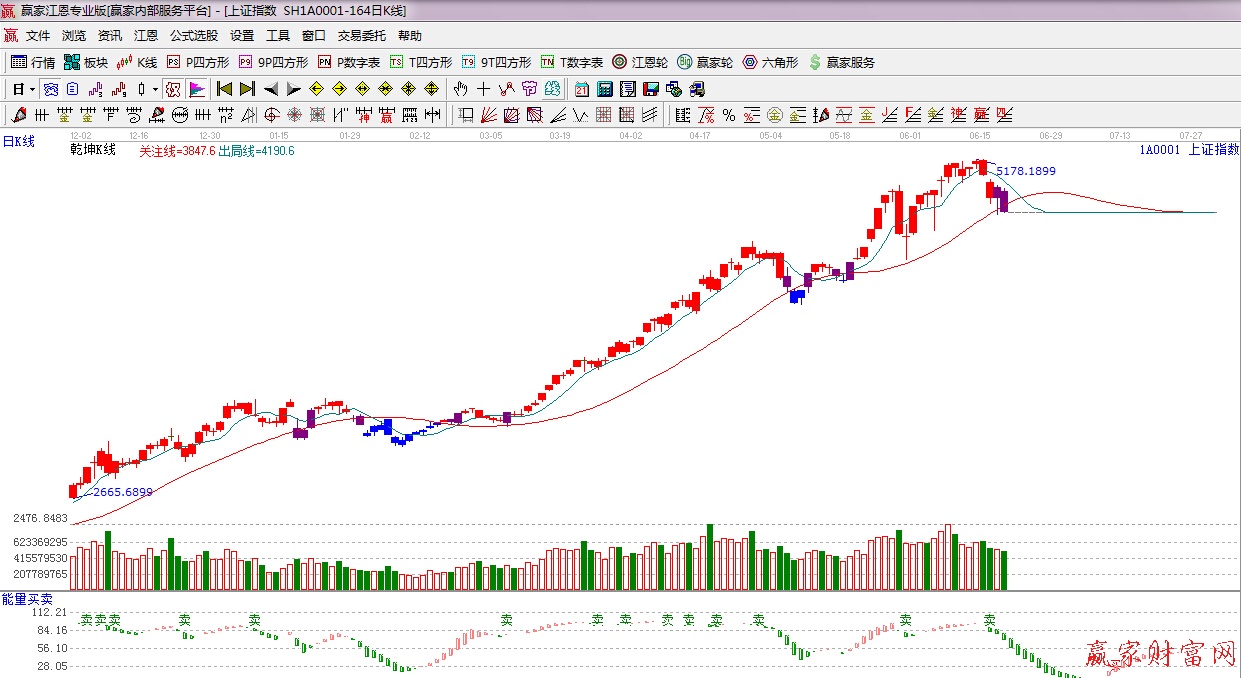
Task: Click the floppy disk save icon
Action: tap(651, 89)
